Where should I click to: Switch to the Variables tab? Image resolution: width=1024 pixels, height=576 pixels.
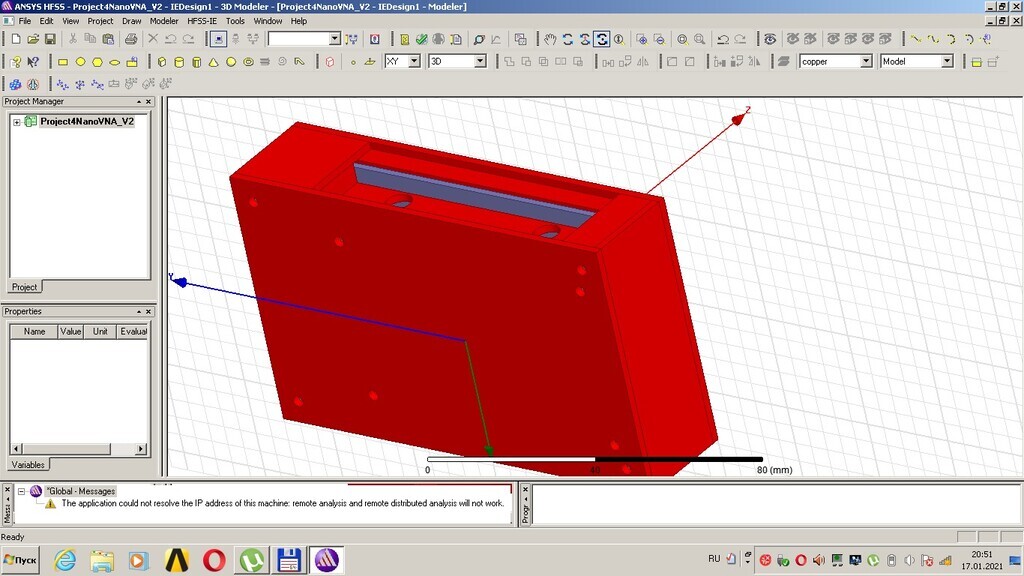coord(28,465)
